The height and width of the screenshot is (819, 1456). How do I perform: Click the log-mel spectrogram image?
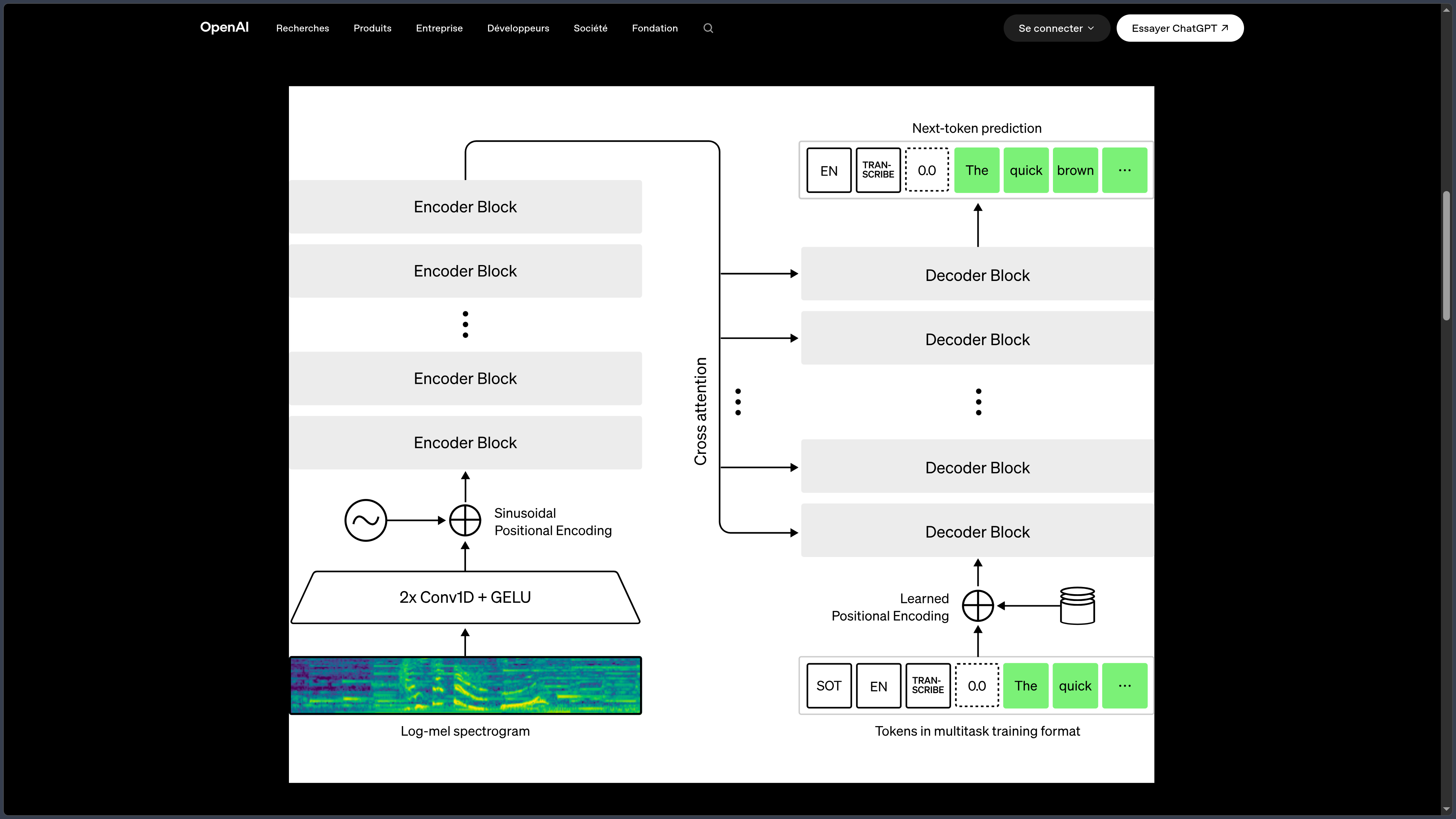(465, 685)
